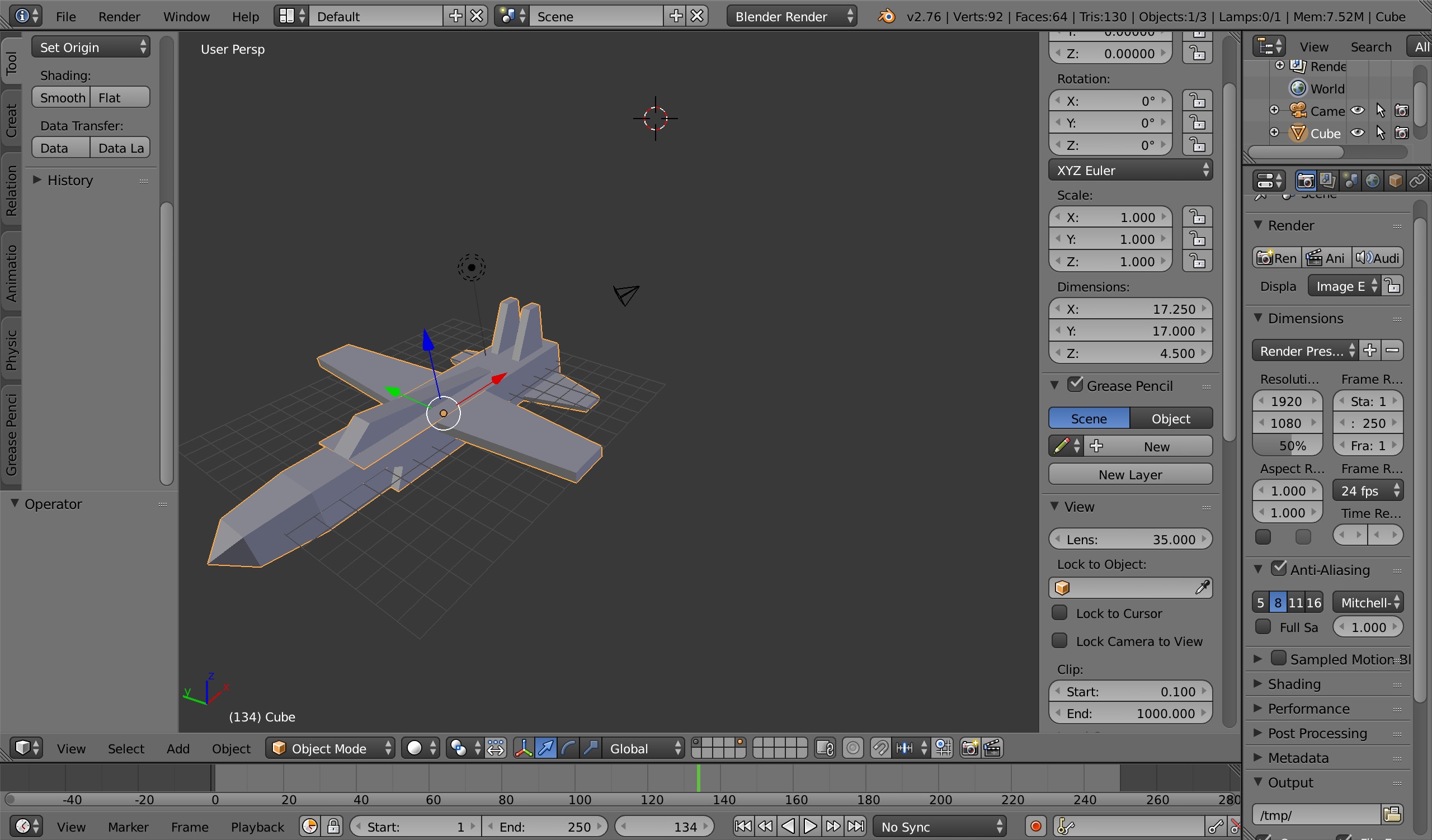Screen dimensions: 1432x840
Task: Click the Grease Pencil draw icon
Action: (x=1063, y=446)
